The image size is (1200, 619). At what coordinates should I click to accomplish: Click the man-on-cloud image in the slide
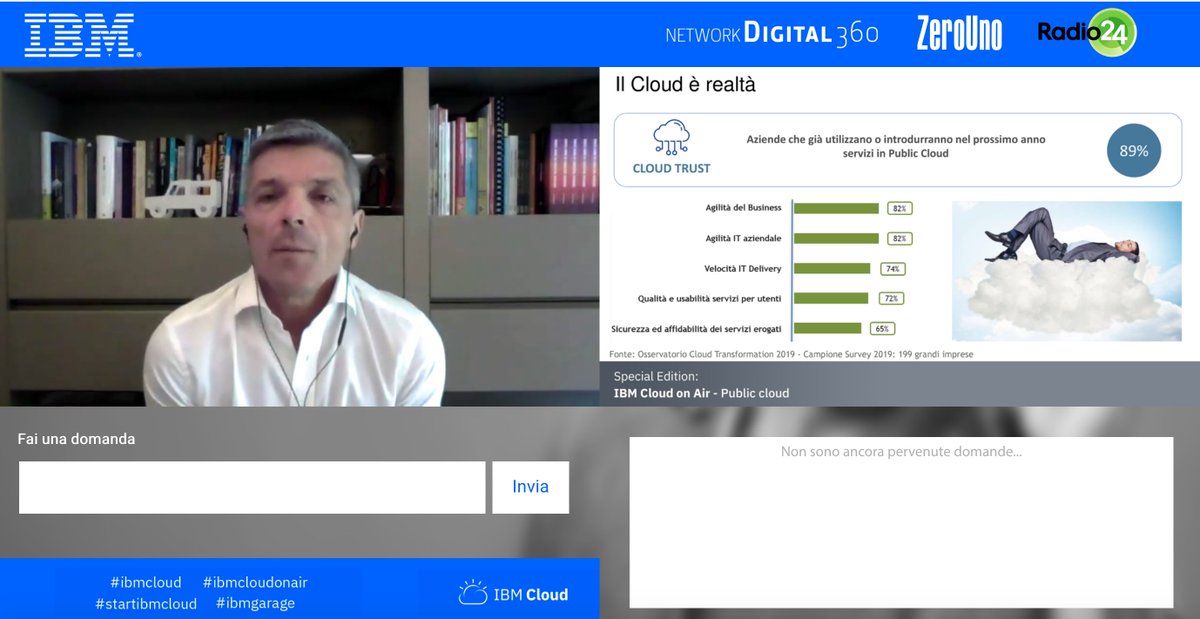pos(1067,271)
